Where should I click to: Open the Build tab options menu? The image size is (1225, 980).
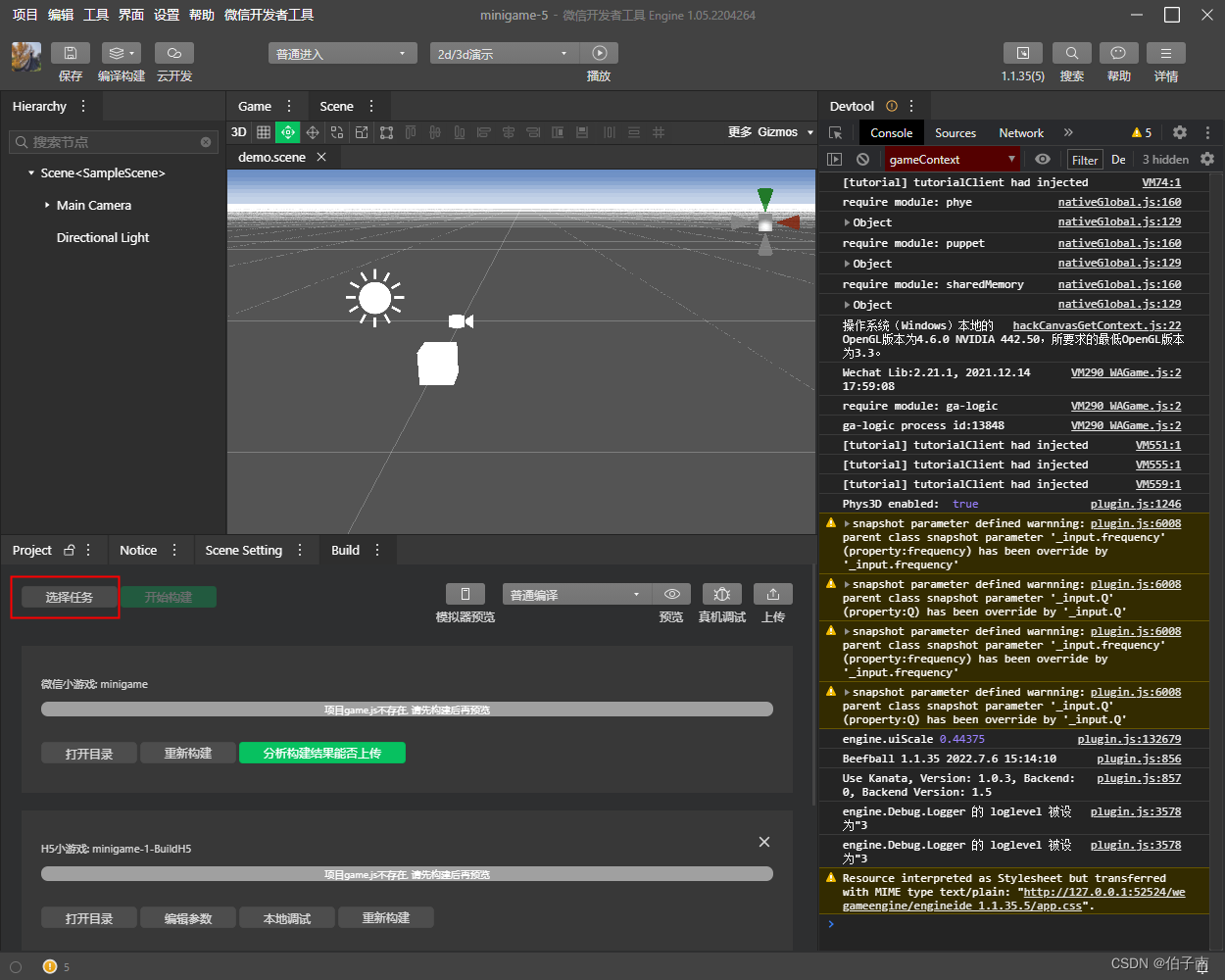click(377, 550)
